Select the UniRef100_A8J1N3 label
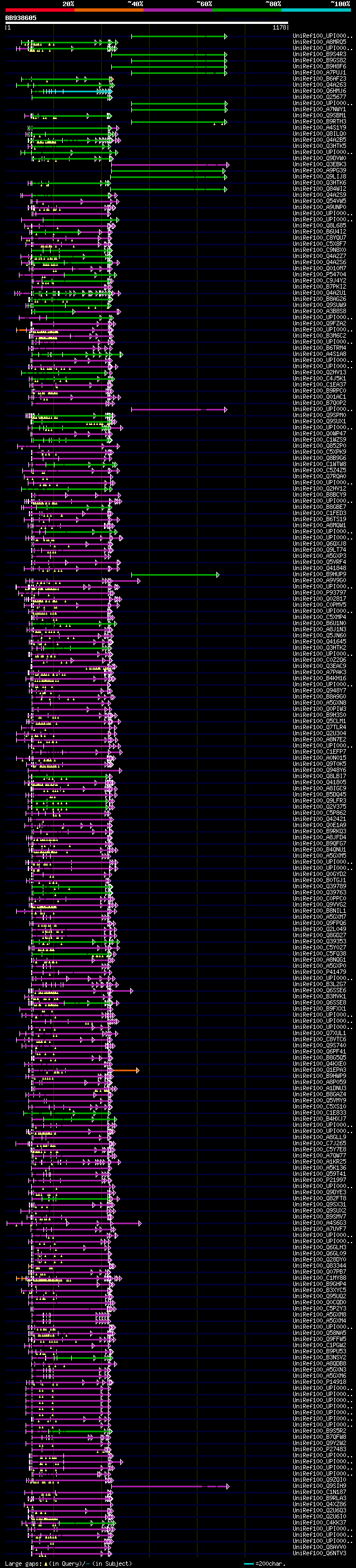Image resolution: width=356 pixels, height=1568 pixels. [319, 630]
